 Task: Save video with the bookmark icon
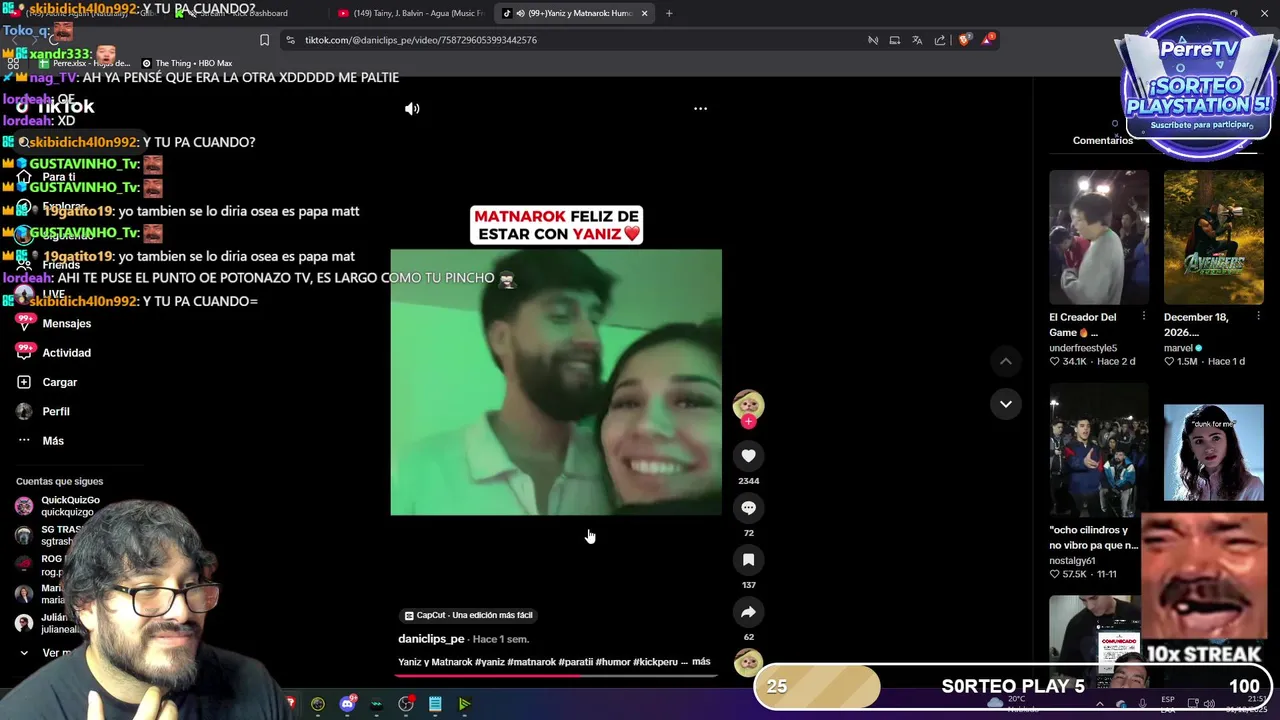point(748,560)
